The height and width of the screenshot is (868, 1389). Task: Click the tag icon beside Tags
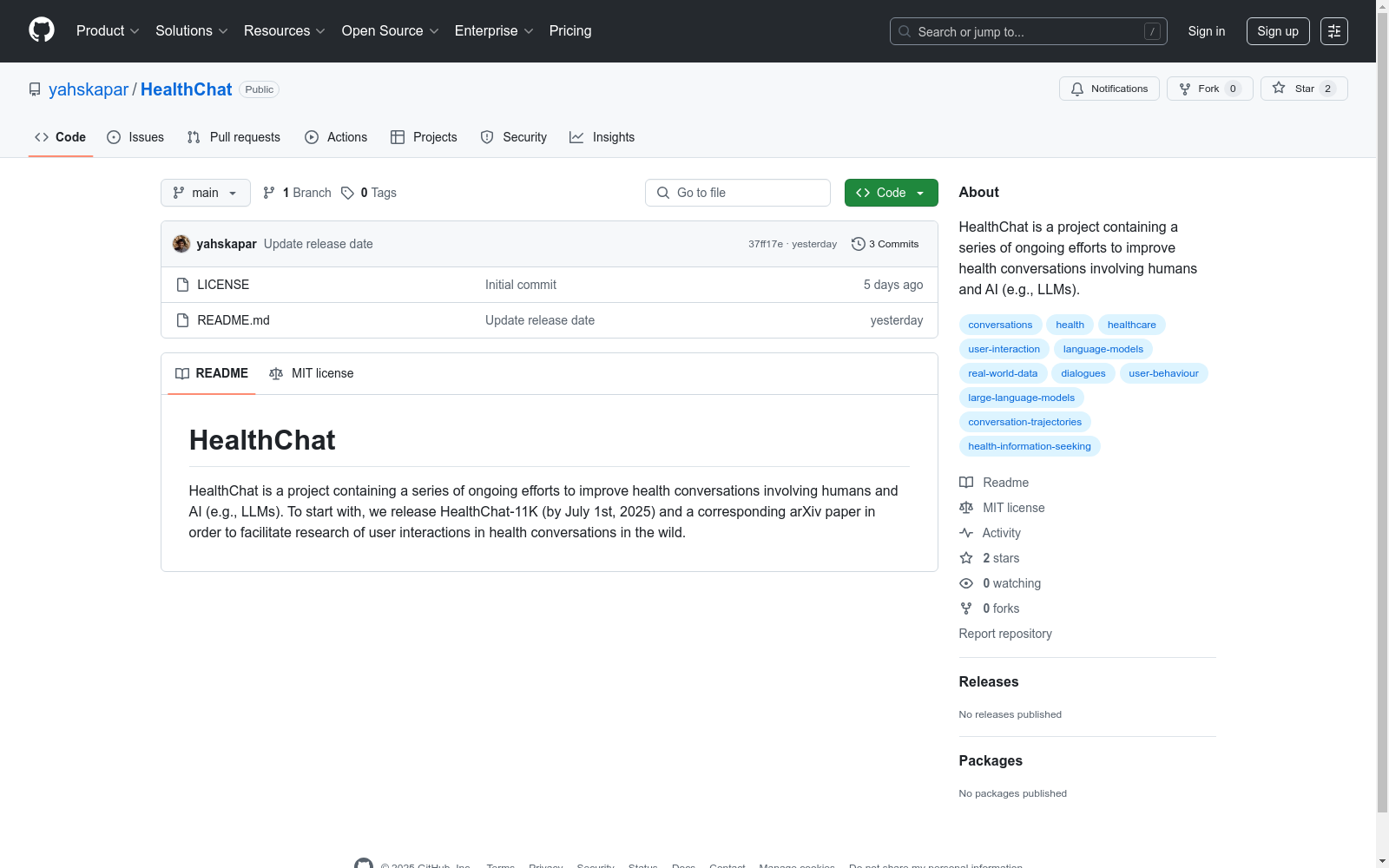347,193
